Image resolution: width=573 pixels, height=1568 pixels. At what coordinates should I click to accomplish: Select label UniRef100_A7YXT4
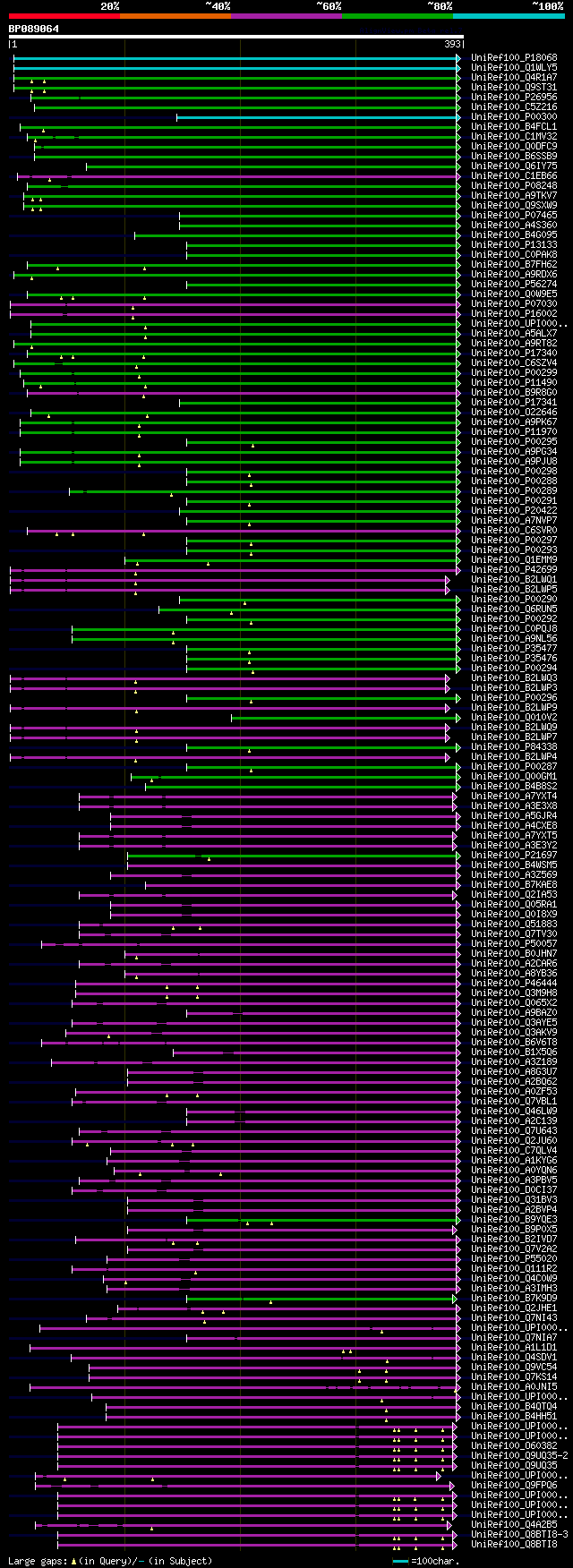click(x=514, y=796)
